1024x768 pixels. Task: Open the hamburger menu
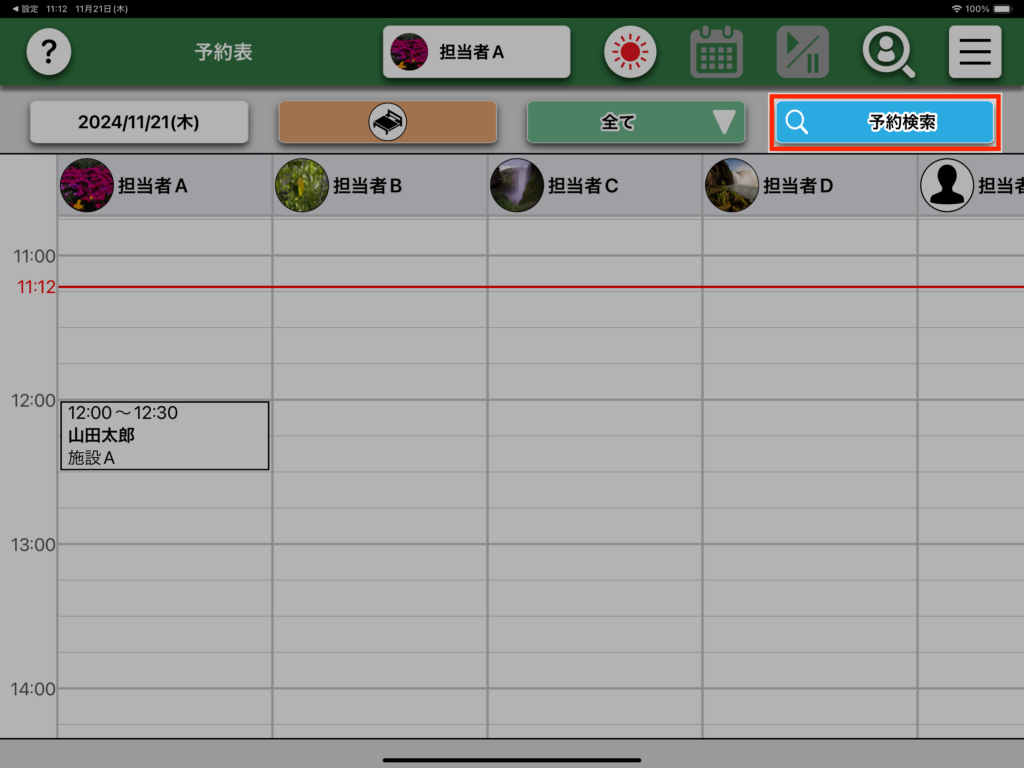(974, 52)
